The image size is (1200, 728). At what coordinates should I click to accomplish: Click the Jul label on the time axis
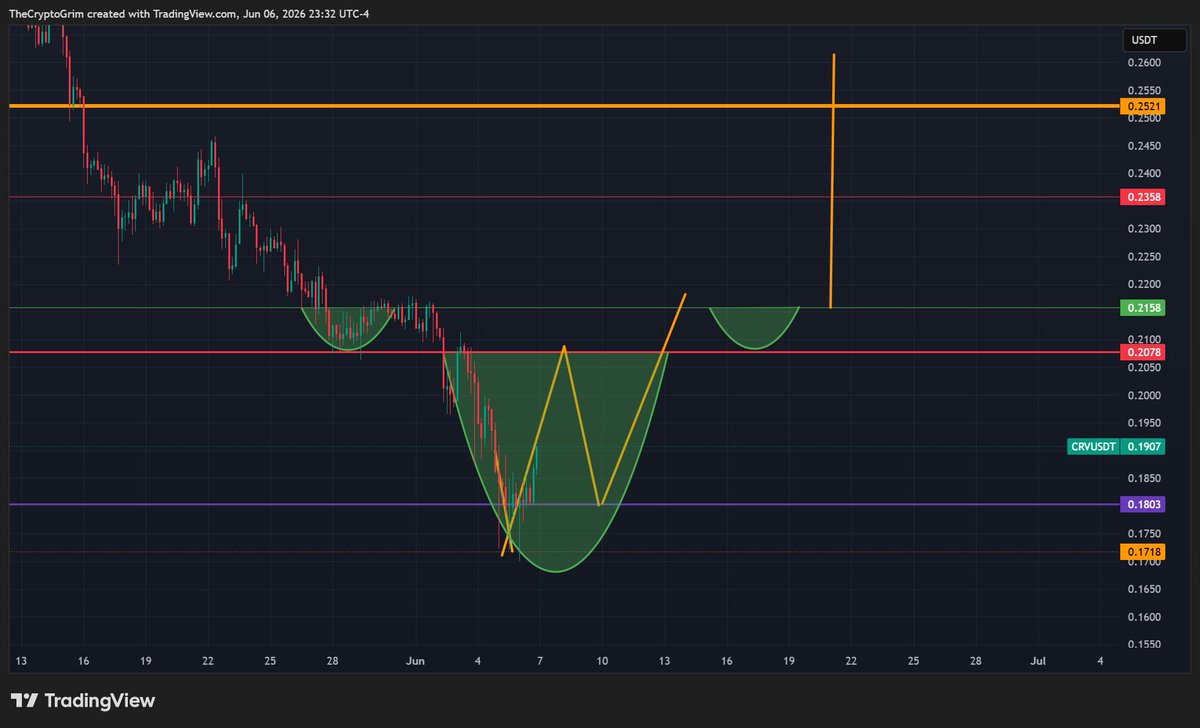point(1038,661)
